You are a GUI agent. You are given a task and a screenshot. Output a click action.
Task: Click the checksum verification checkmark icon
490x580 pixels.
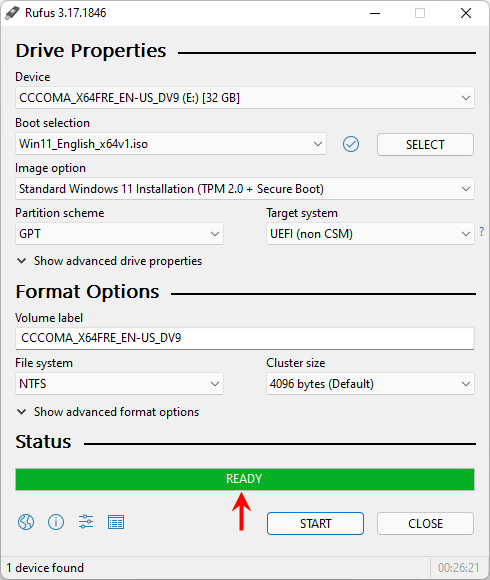click(x=351, y=144)
